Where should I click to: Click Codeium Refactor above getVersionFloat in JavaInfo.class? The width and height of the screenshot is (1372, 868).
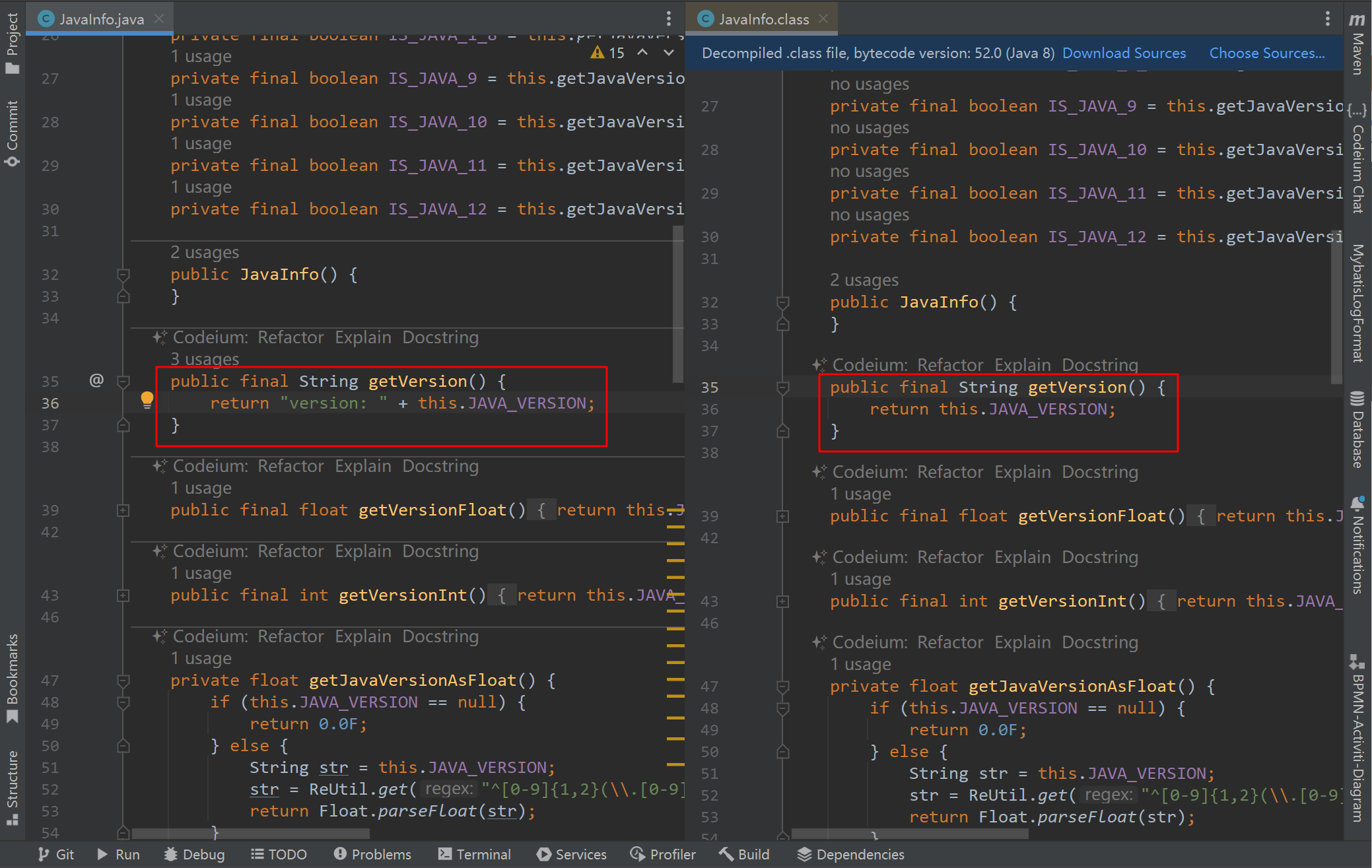coord(950,472)
